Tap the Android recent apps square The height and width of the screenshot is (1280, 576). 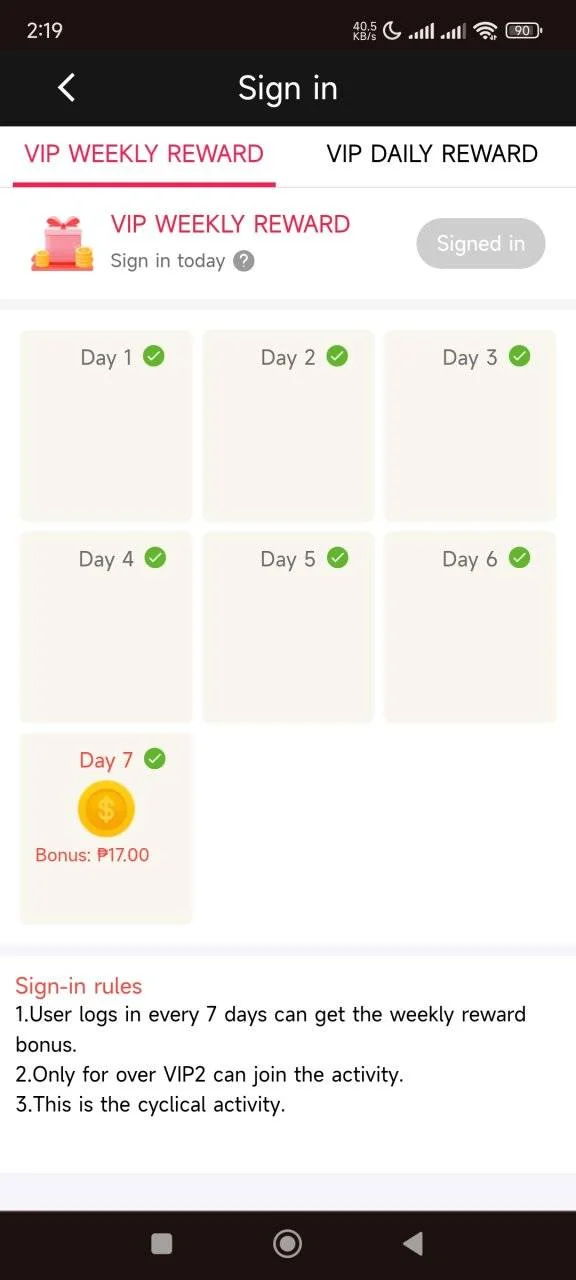click(161, 1243)
